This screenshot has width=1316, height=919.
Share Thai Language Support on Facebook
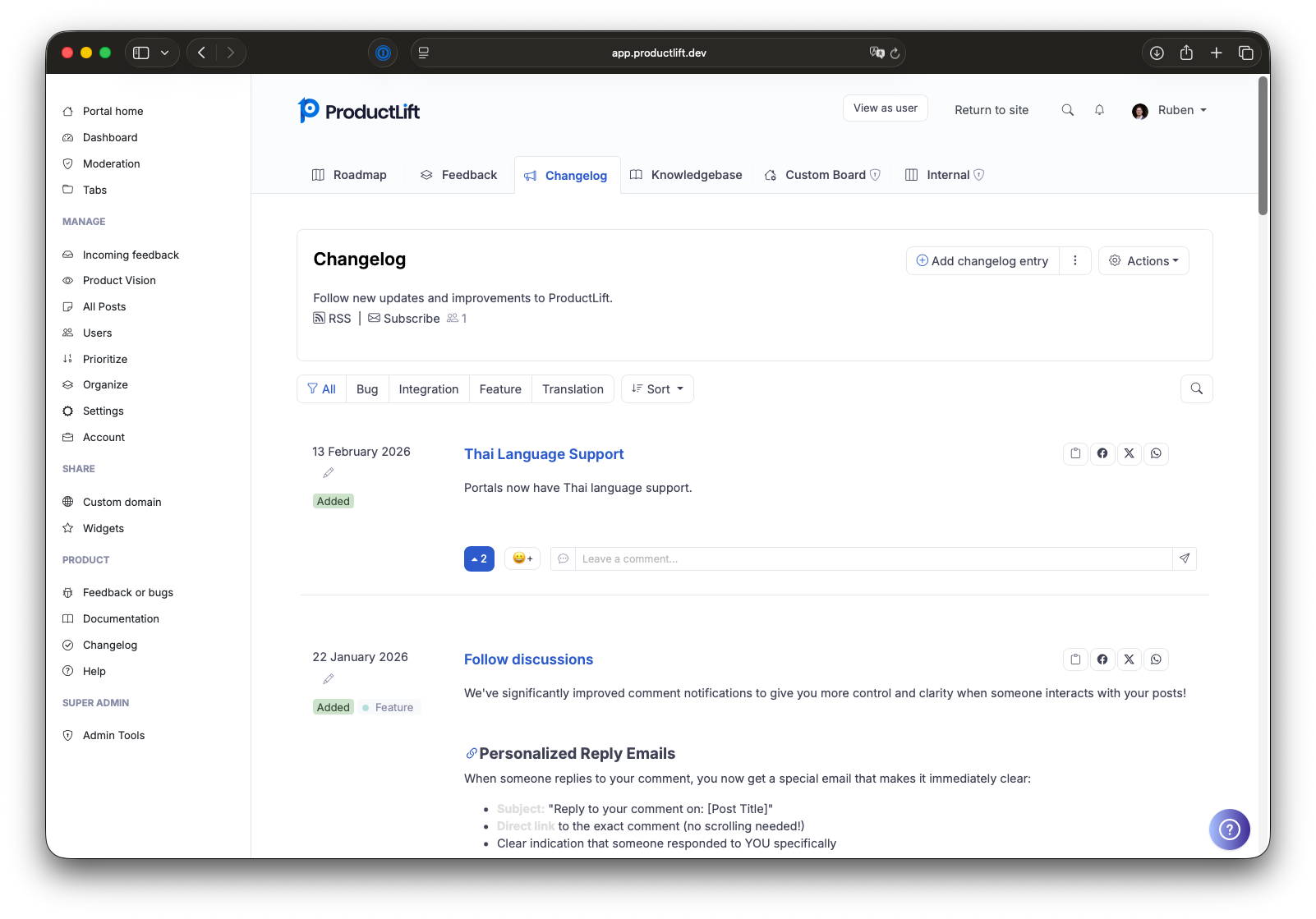pos(1102,453)
